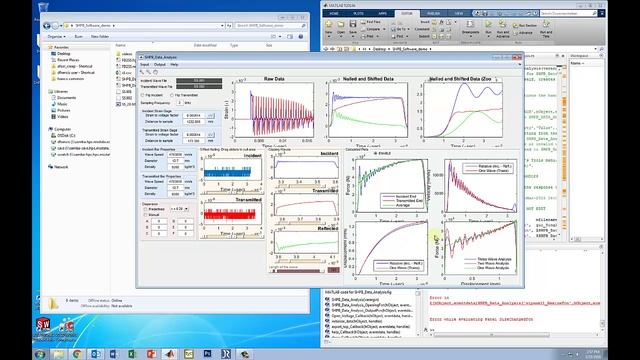Image resolution: width=640 pixels, height=360 pixels.
Task: Click the Open folder icon in MATLAB ribbon
Action: (341, 25)
